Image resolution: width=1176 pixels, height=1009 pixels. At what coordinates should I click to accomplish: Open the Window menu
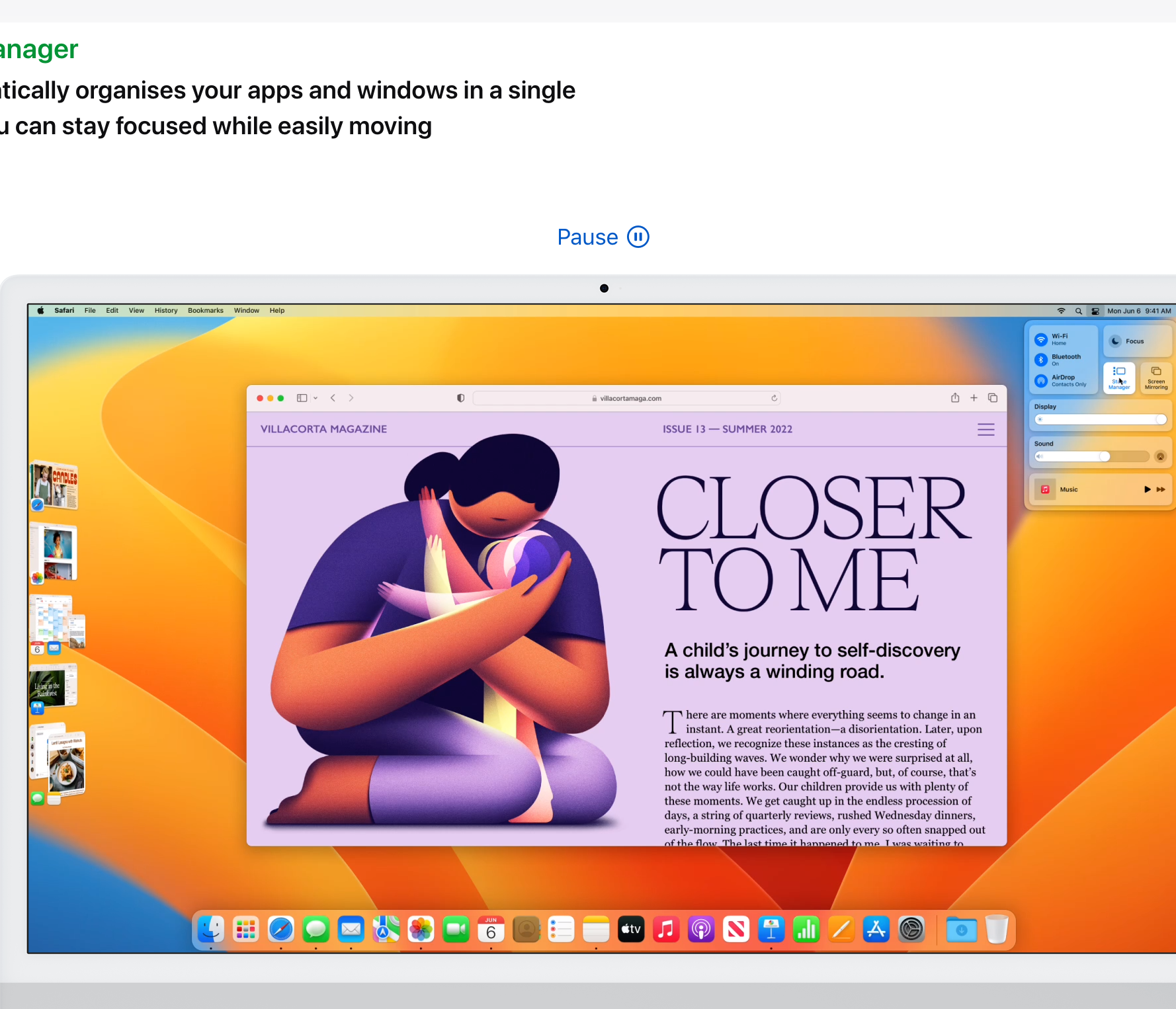click(x=247, y=310)
